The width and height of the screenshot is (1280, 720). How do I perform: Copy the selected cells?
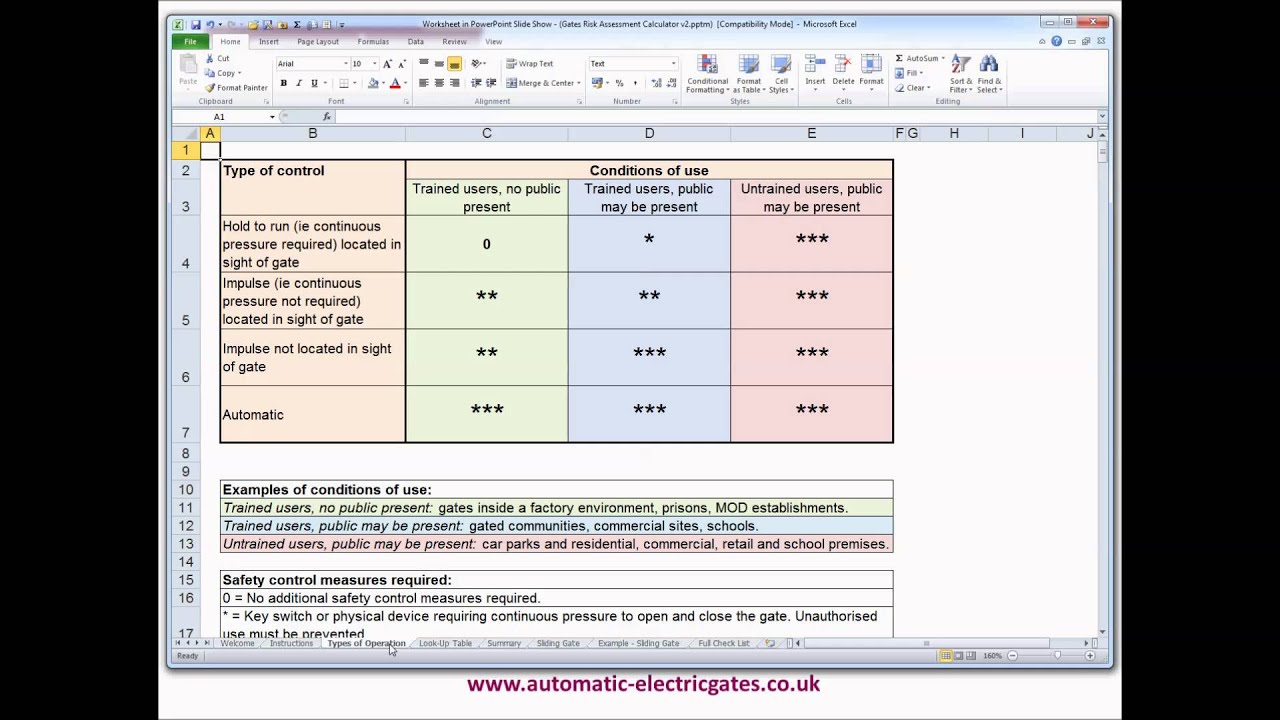(221, 73)
